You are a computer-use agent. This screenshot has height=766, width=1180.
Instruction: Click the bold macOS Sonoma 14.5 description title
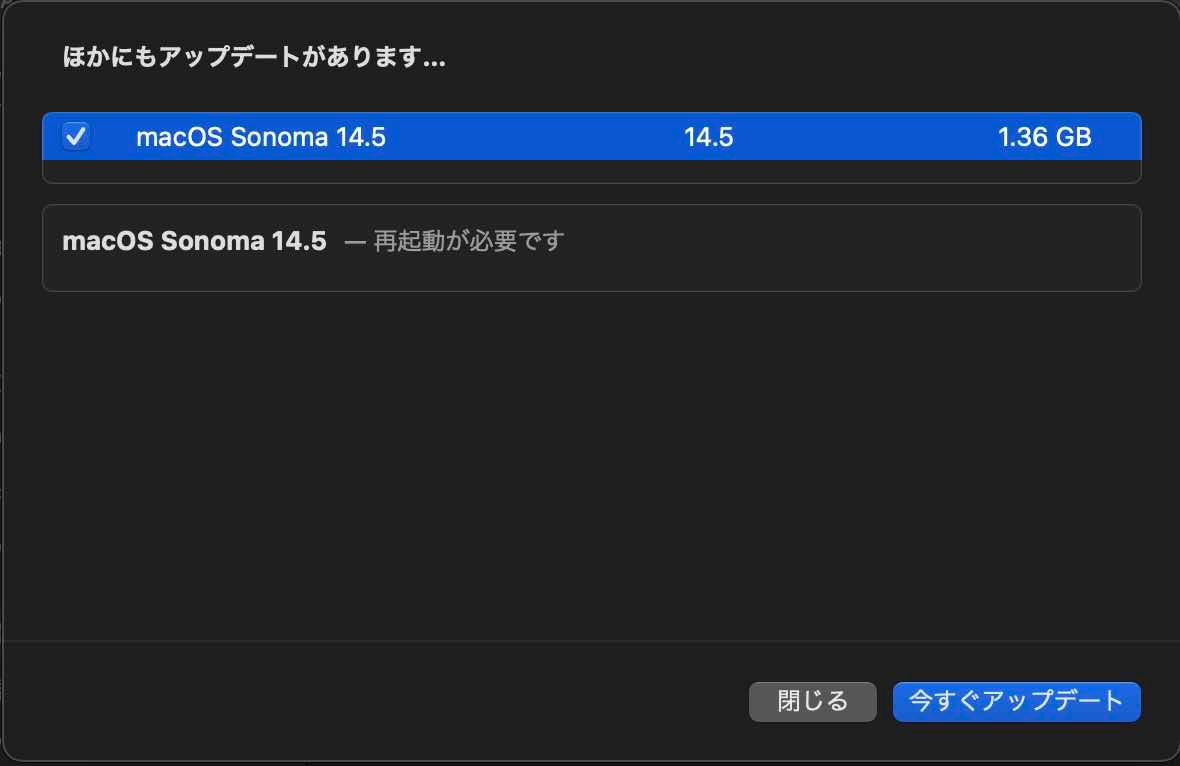click(x=194, y=241)
